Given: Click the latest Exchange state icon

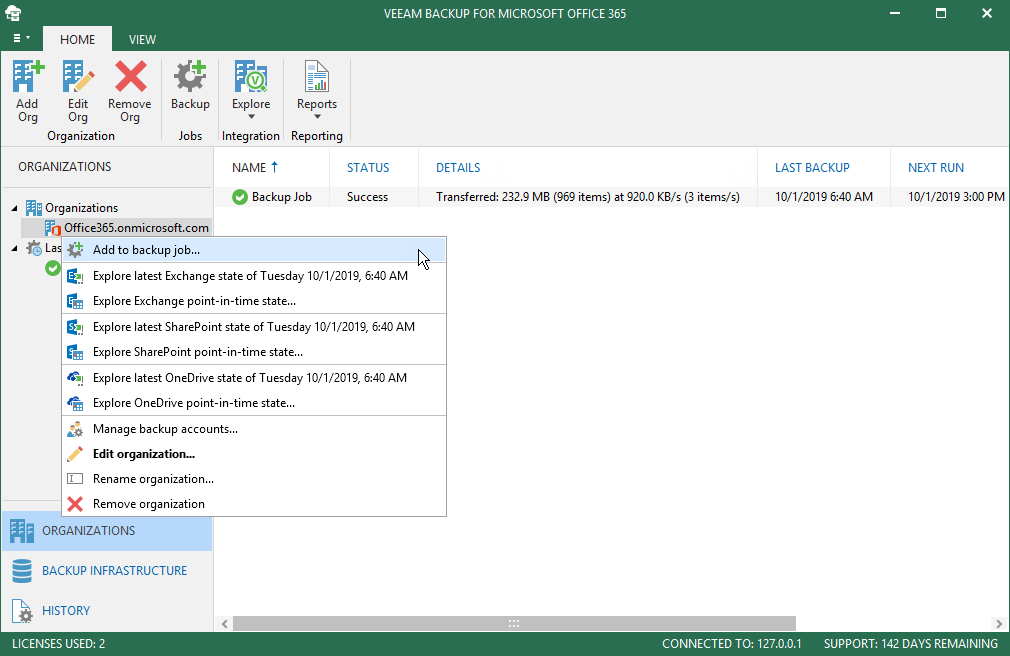Looking at the screenshot, I should (x=75, y=276).
